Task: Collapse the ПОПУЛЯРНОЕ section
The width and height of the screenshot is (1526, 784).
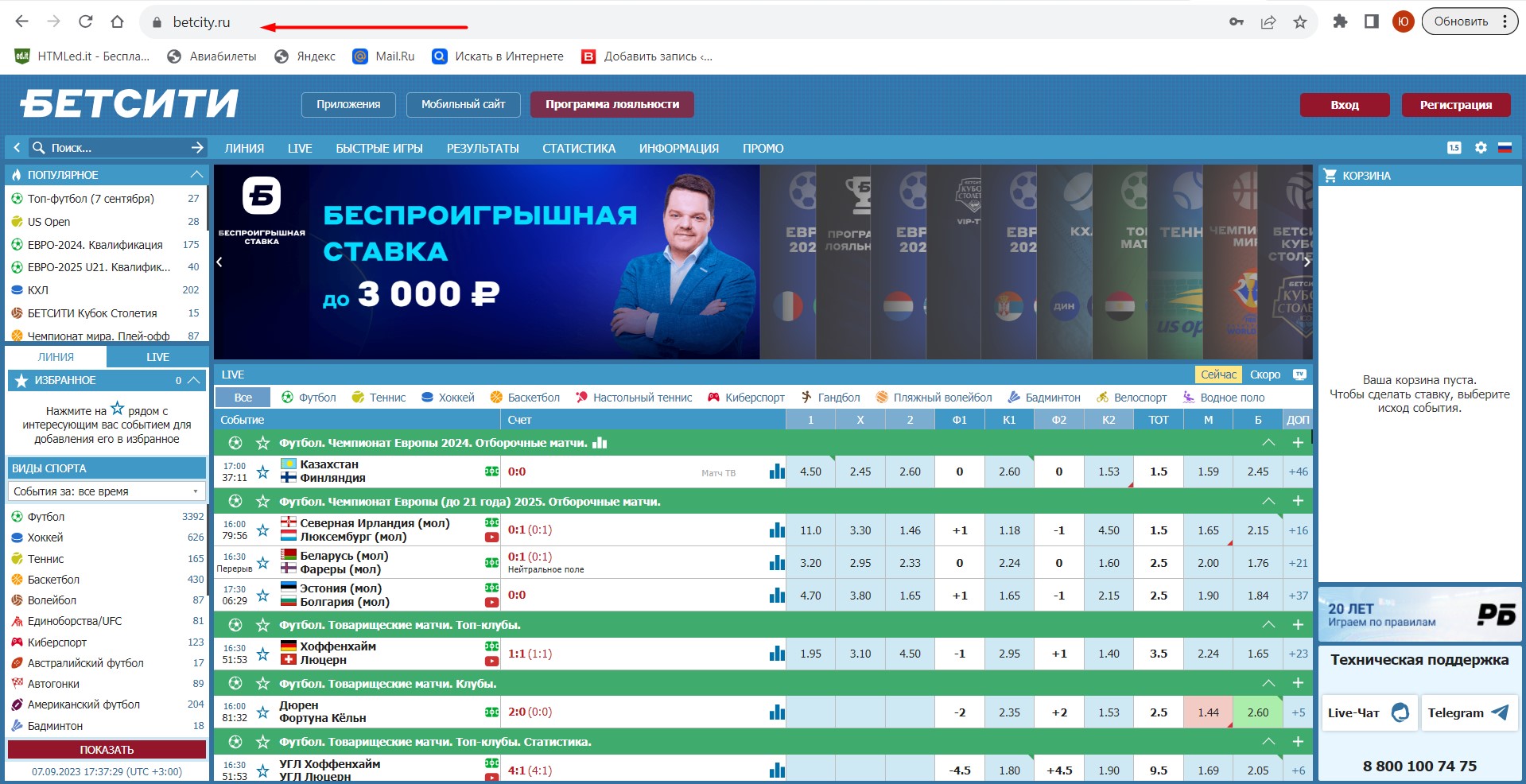Action: tap(196, 174)
